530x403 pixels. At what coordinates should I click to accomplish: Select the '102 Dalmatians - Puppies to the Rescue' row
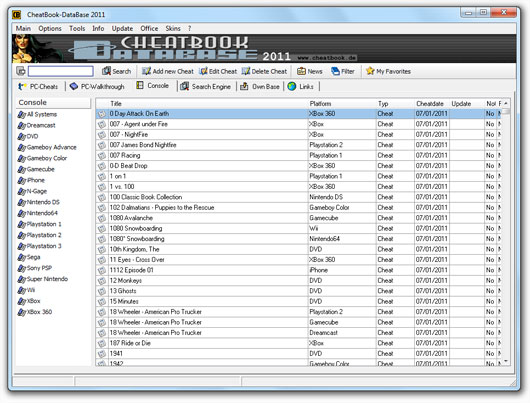coord(299,208)
